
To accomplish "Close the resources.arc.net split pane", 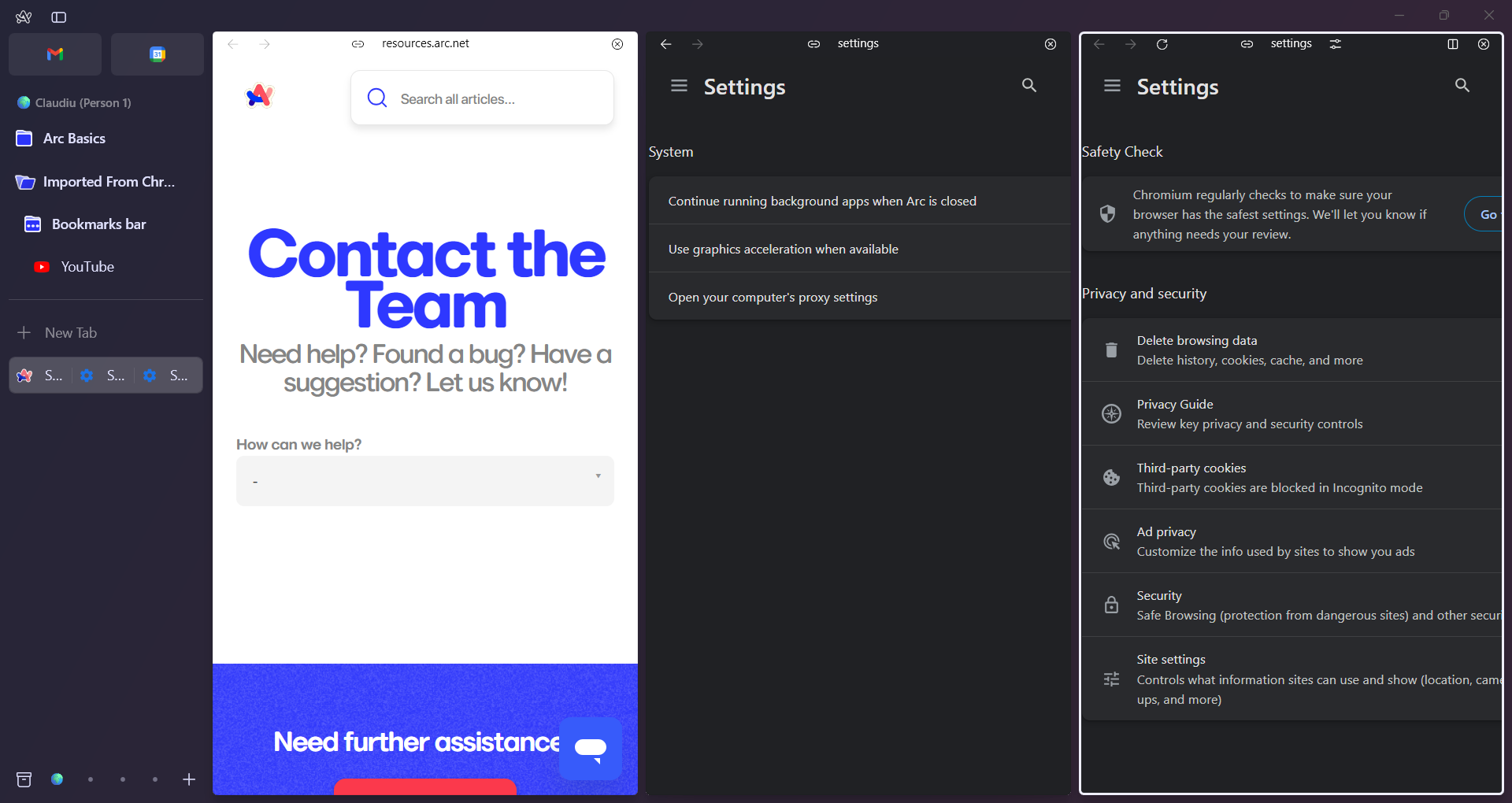I will pos(617,44).
